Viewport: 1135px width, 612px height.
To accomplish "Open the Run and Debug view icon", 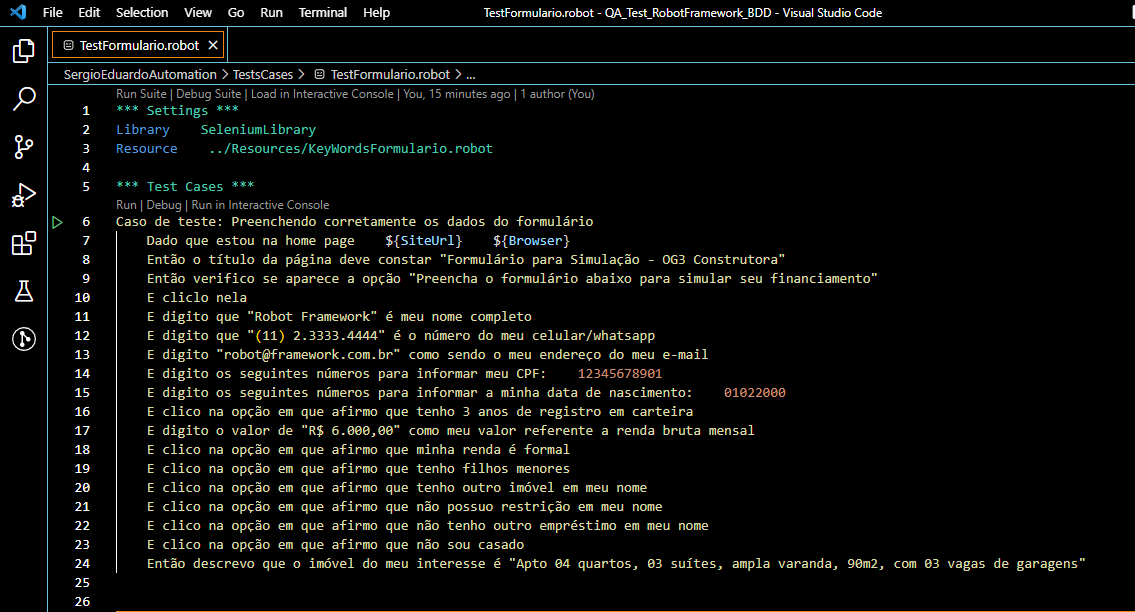I will 23,196.
